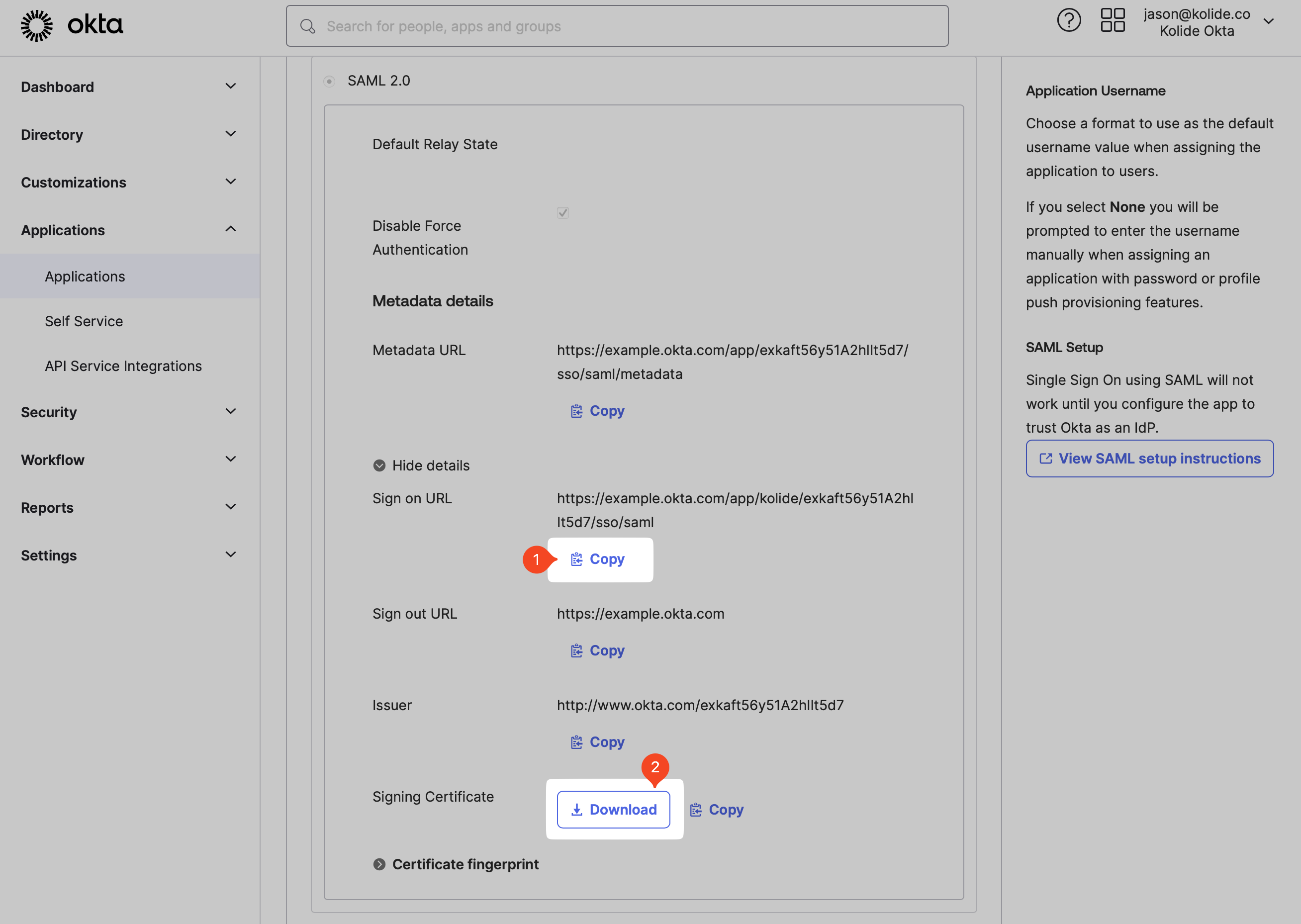Viewport: 1301px width, 924px height.
Task: Click the Metadata URL value text
Action: pos(733,362)
